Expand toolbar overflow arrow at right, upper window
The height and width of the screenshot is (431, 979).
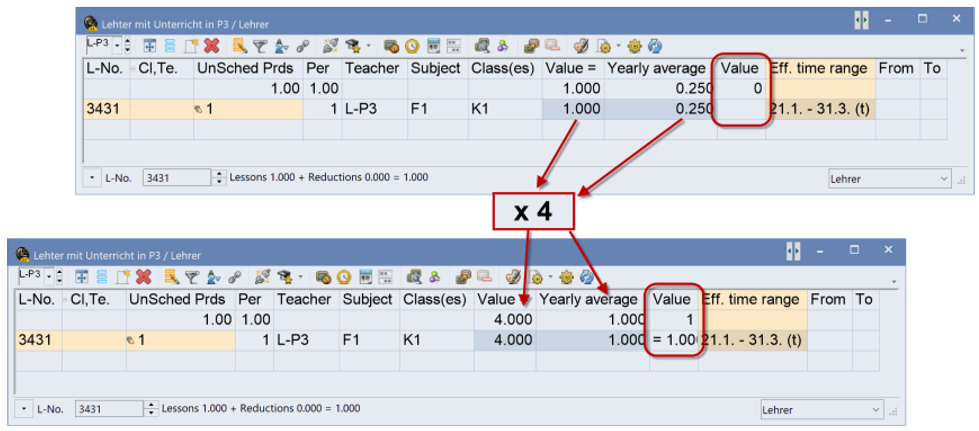point(963,49)
